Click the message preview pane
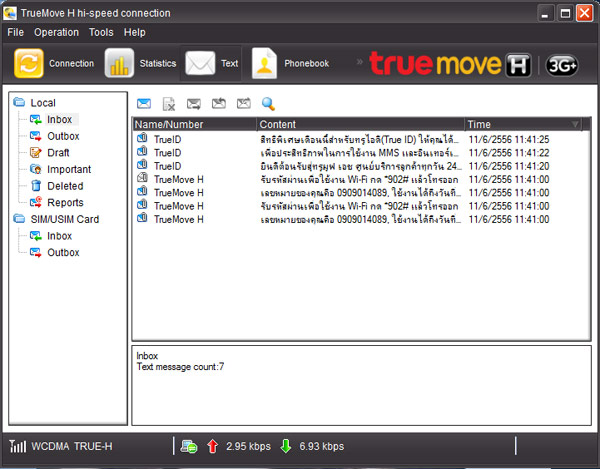Viewport: 600px width, 469px height. [x=361, y=385]
